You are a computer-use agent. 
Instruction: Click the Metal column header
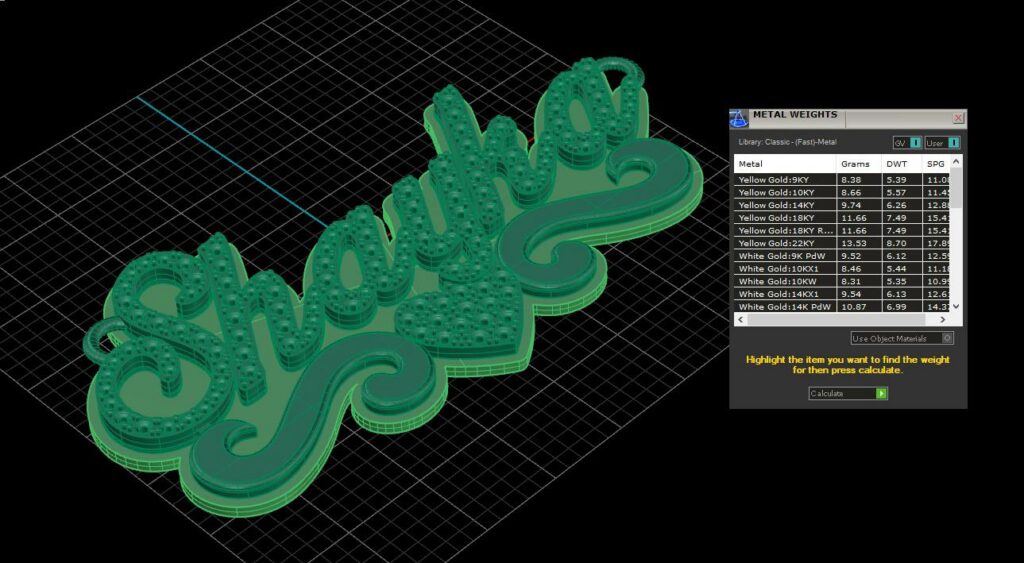pos(785,164)
